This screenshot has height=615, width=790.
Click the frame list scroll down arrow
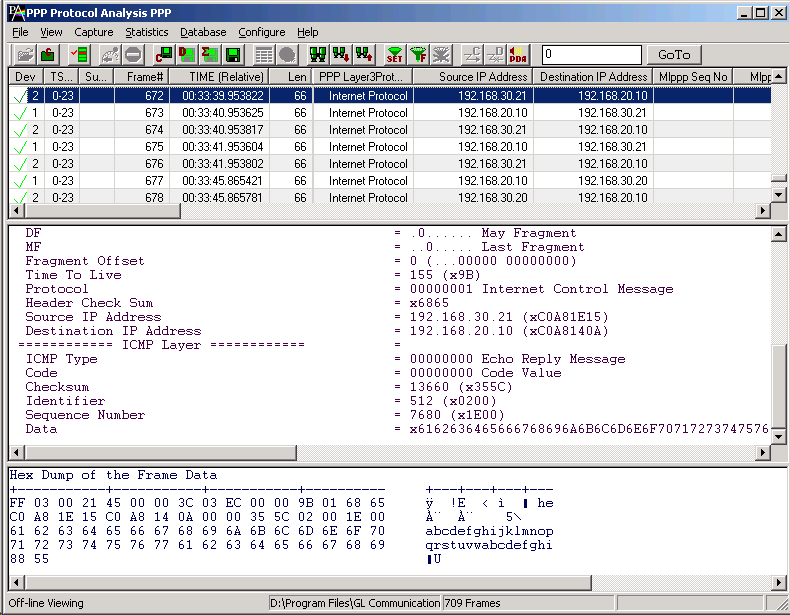[778, 195]
